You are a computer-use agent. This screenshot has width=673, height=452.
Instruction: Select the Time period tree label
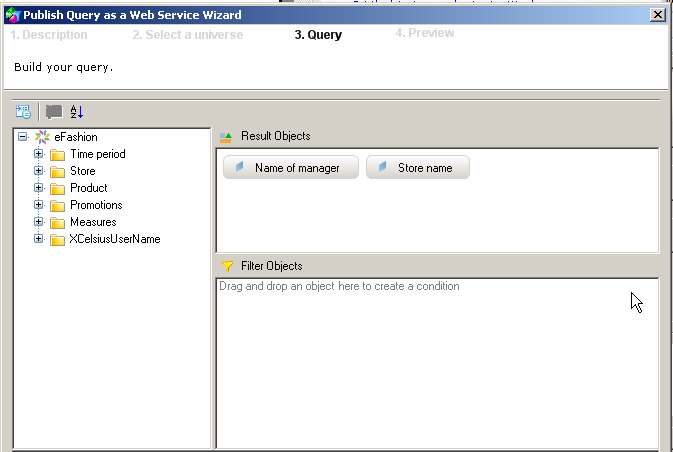click(x=98, y=154)
